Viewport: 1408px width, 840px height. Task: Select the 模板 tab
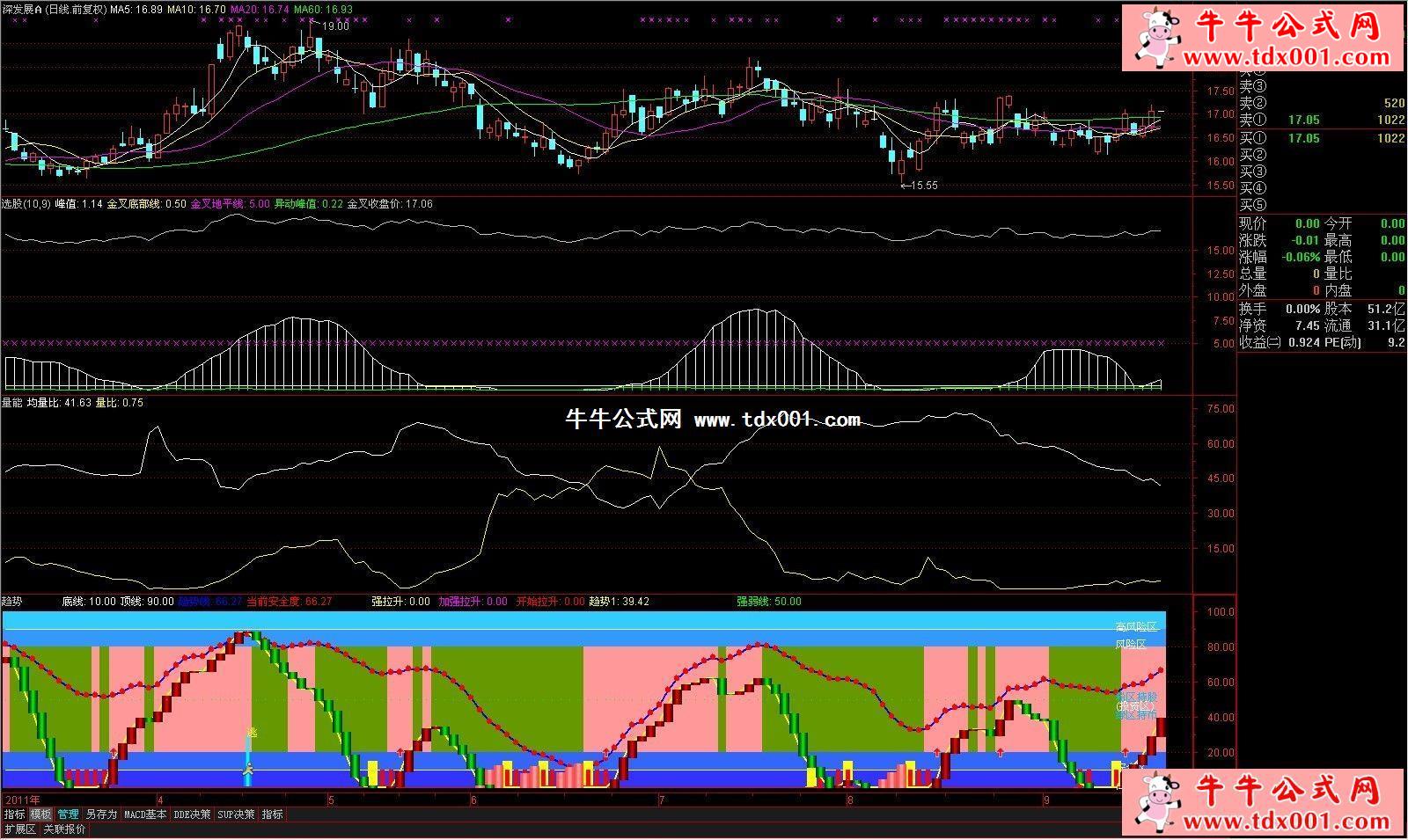pos(41,814)
